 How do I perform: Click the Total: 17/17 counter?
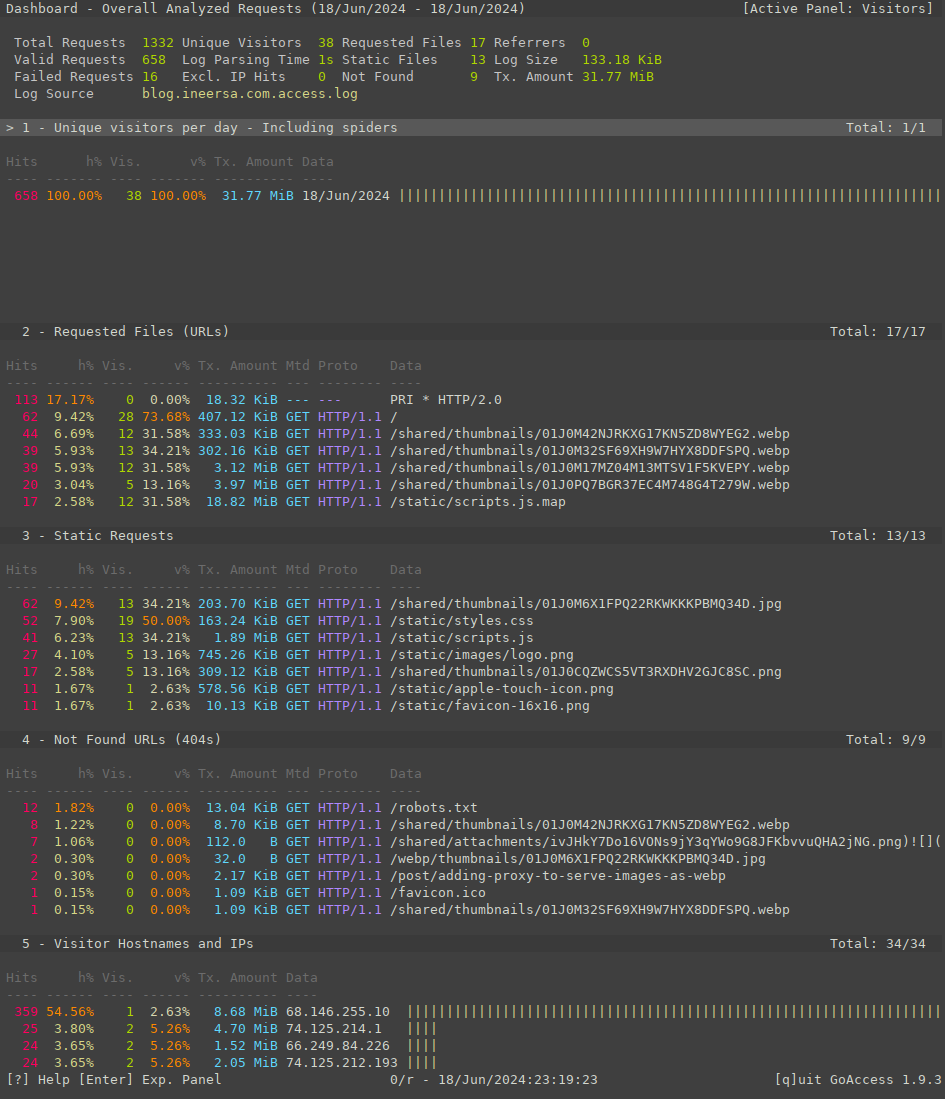[878, 332]
